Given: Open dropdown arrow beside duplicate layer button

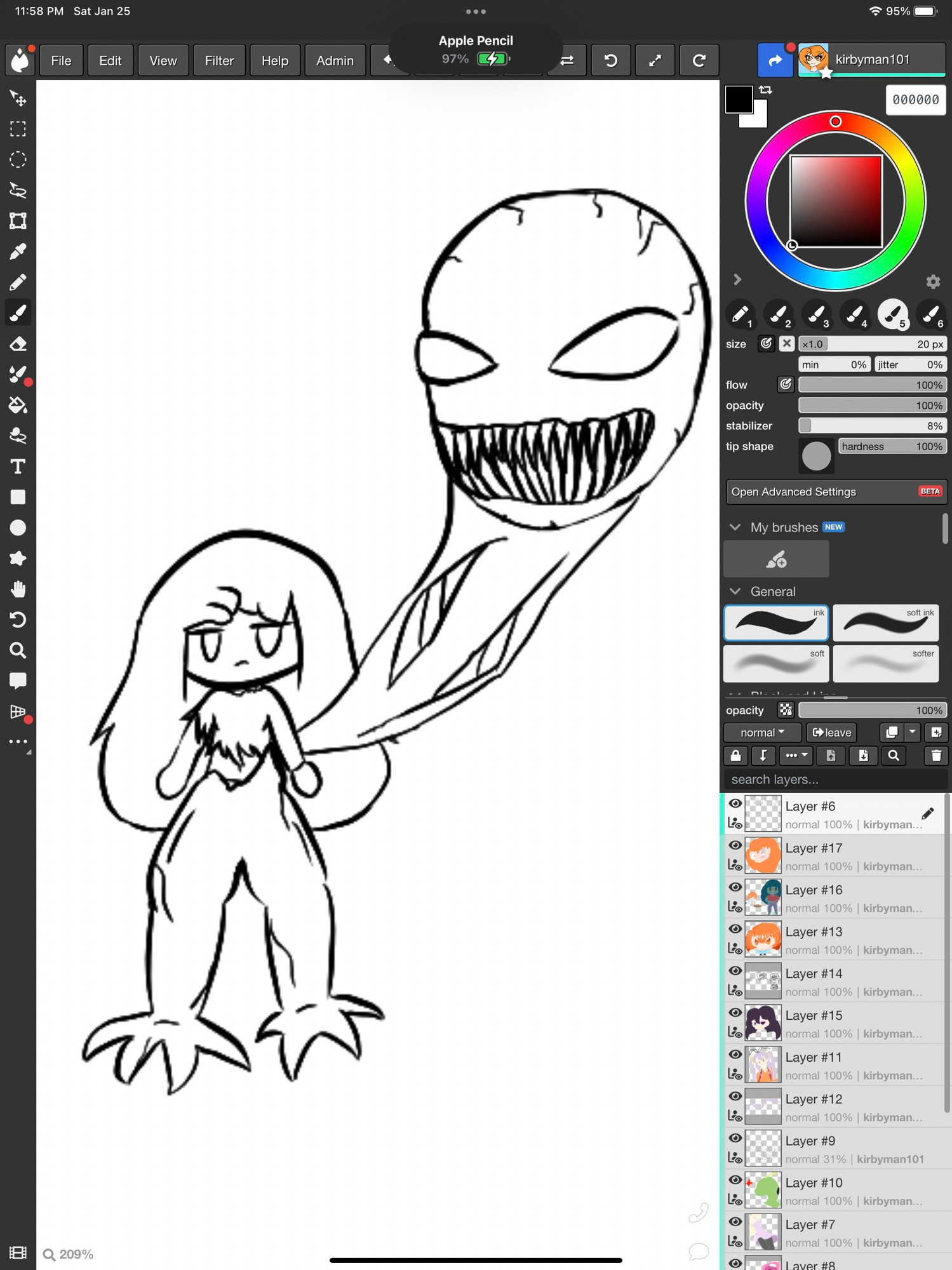Looking at the screenshot, I should [913, 732].
